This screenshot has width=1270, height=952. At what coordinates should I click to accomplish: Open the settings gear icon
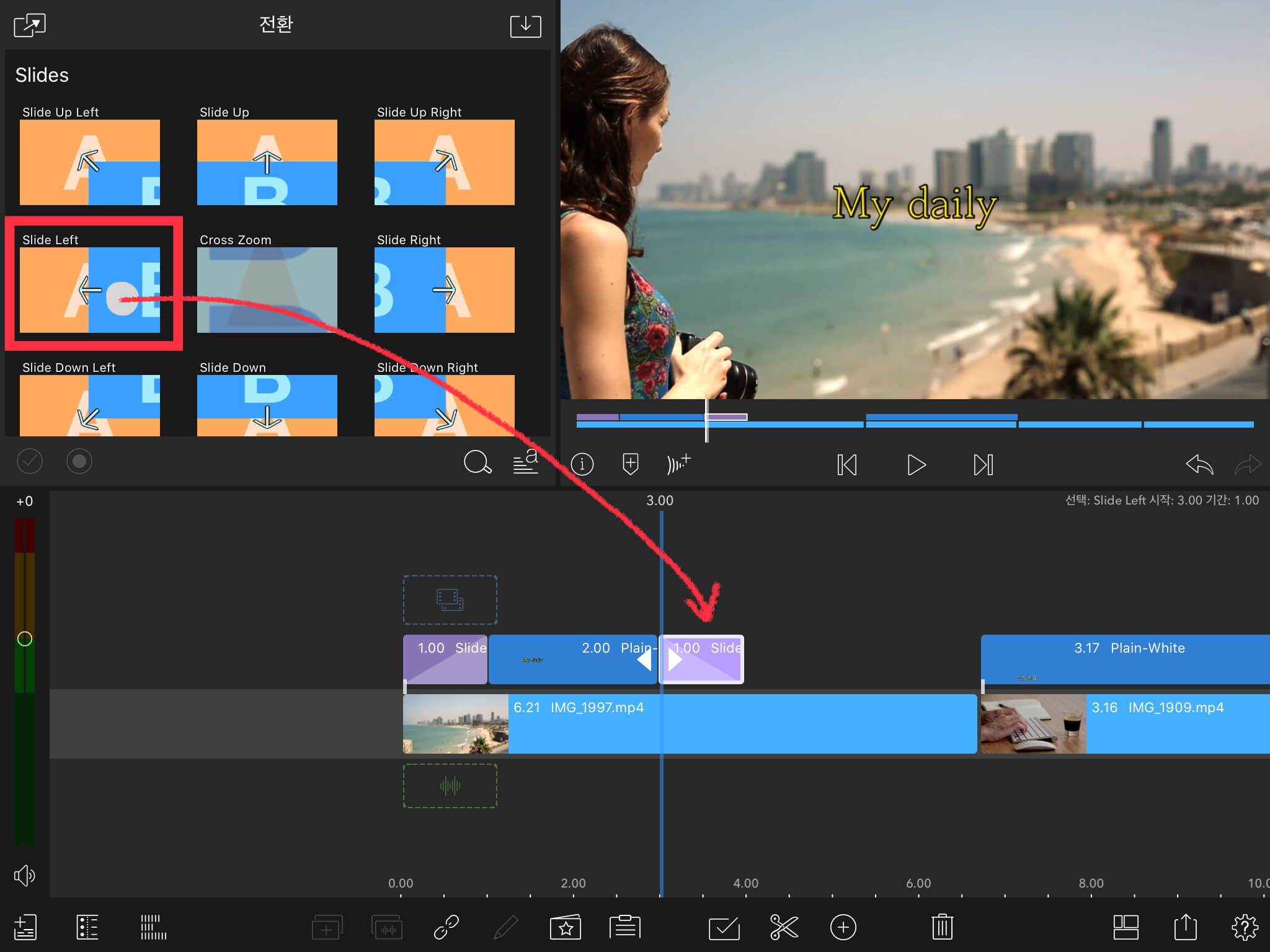(1244, 927)
